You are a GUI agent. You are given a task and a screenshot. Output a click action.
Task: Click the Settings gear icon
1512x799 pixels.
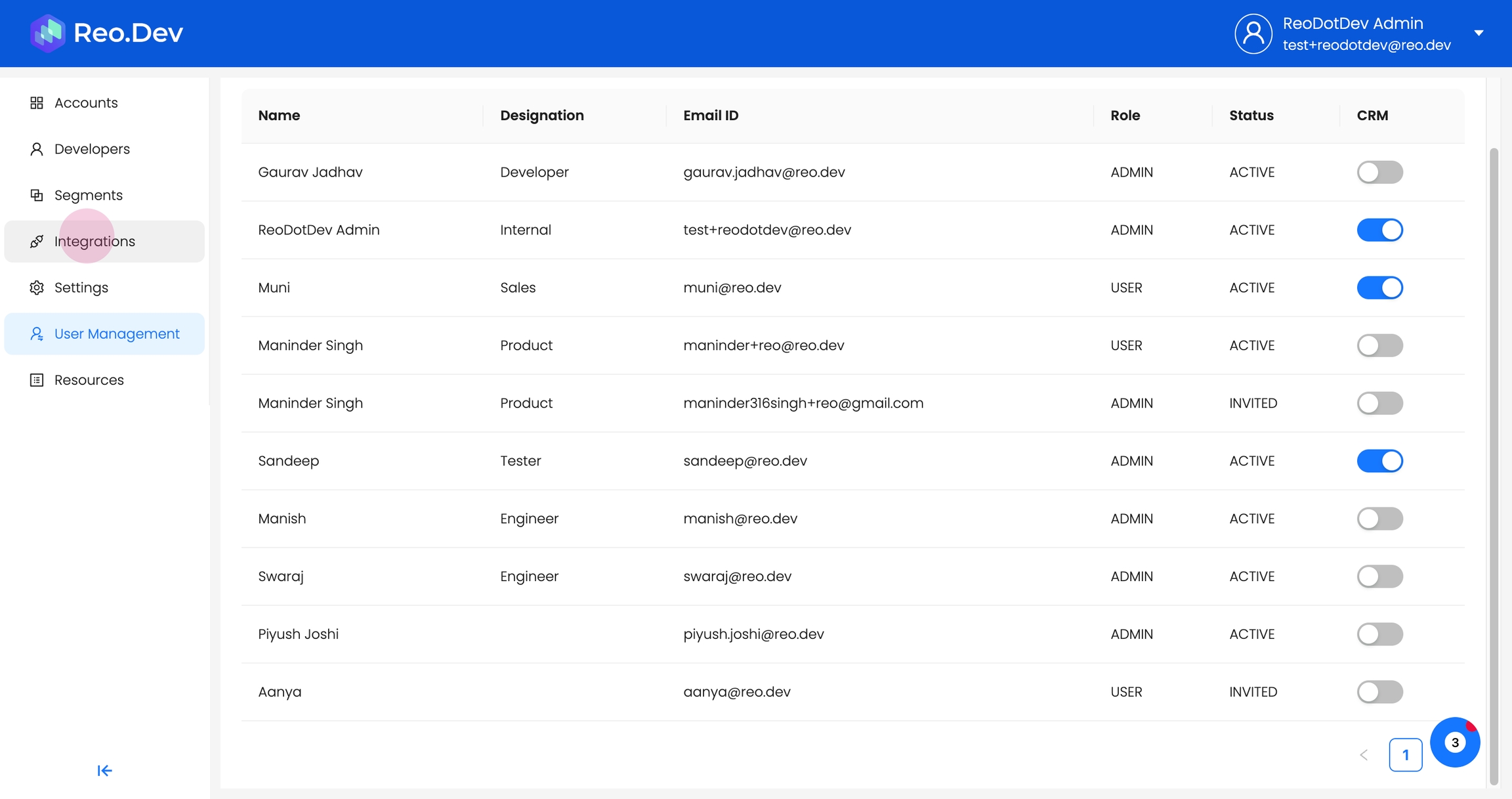point(37,288)
